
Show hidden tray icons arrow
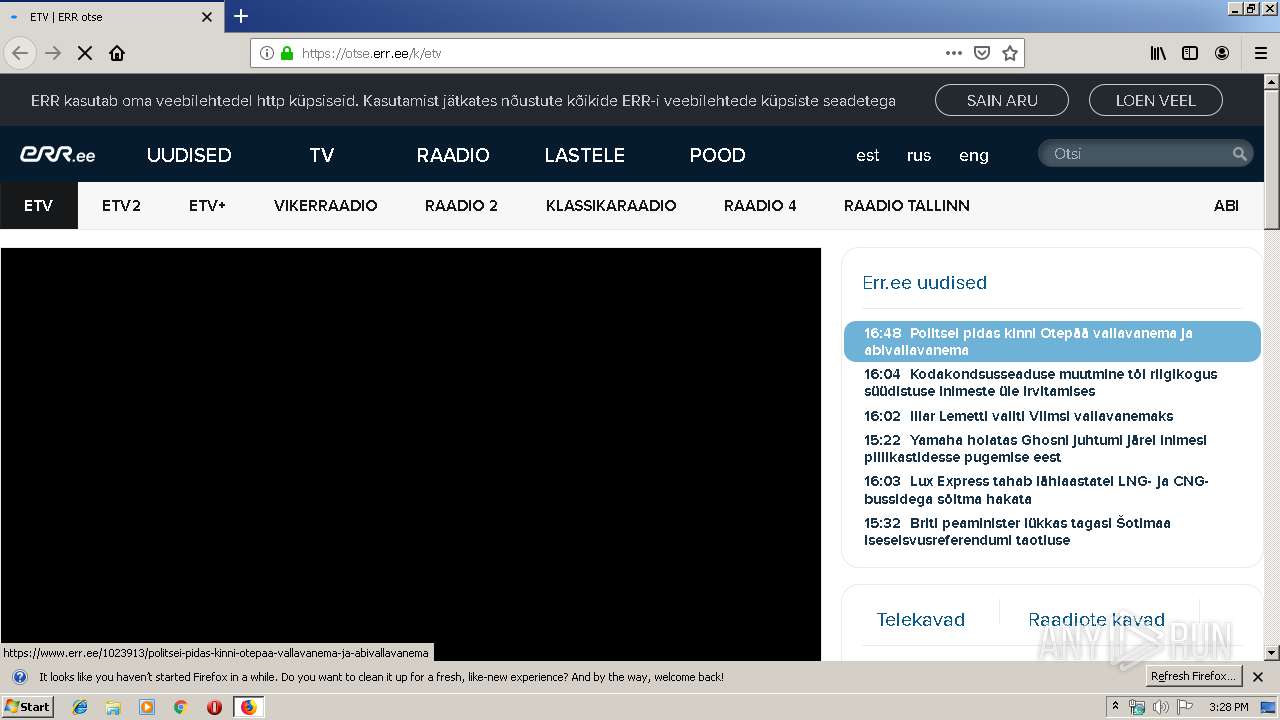[1116, 707]
